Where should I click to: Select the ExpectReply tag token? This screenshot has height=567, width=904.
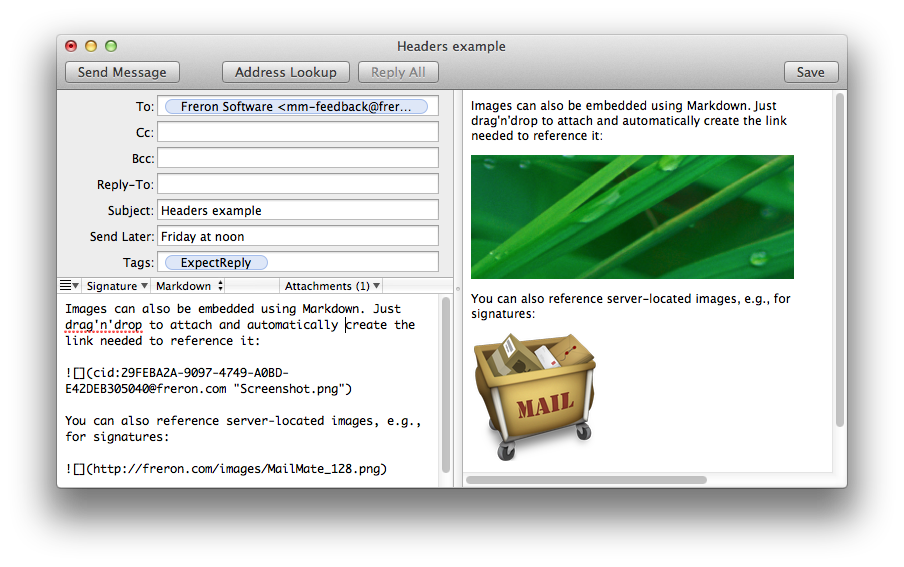coord(216,263)
